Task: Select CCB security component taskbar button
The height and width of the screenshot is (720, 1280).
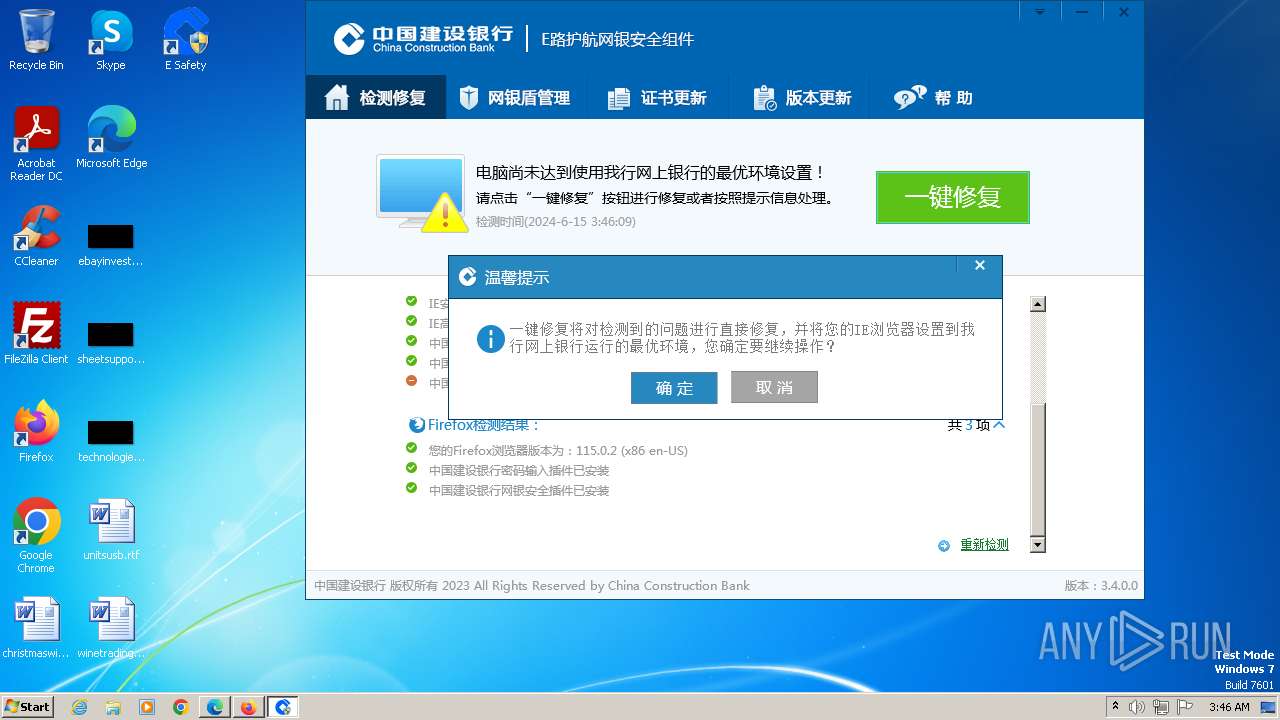Action: tap(283, 707)
